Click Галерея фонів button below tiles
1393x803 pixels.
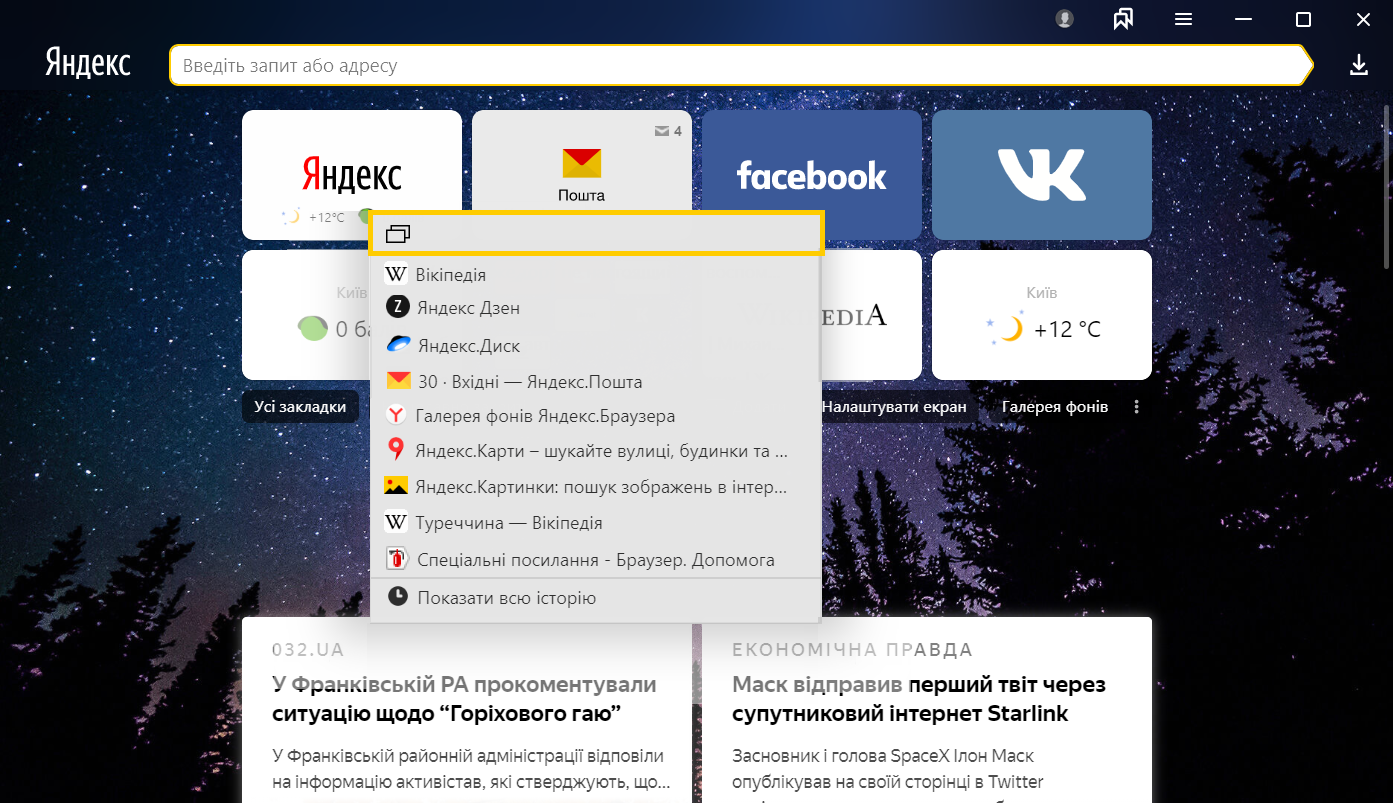1055,407
